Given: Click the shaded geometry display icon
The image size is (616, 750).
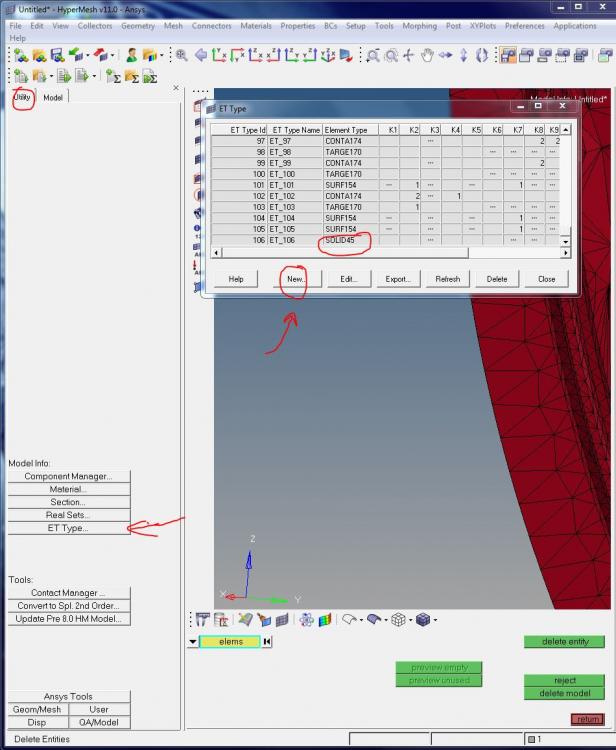Looking at the screenshot, I should pos(374,620).
